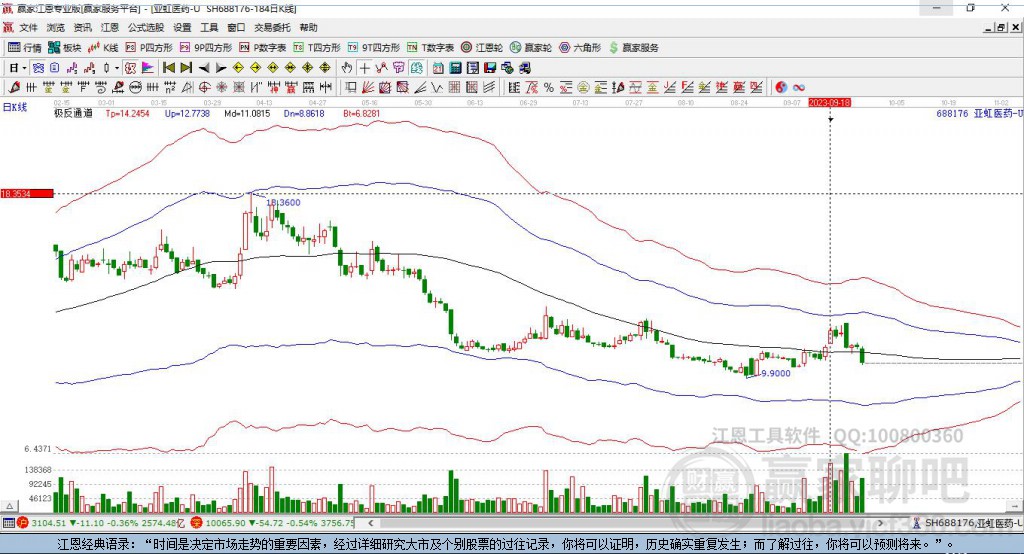Open the 行情 market quotes view
Screen dimensions: 1024x554
point(24,48)
